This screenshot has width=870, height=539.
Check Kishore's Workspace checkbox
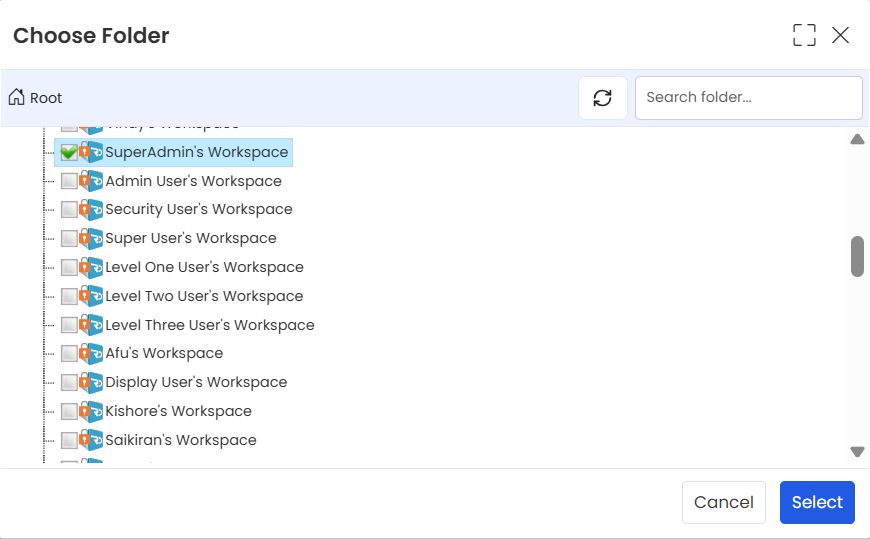tap(69, 411)
